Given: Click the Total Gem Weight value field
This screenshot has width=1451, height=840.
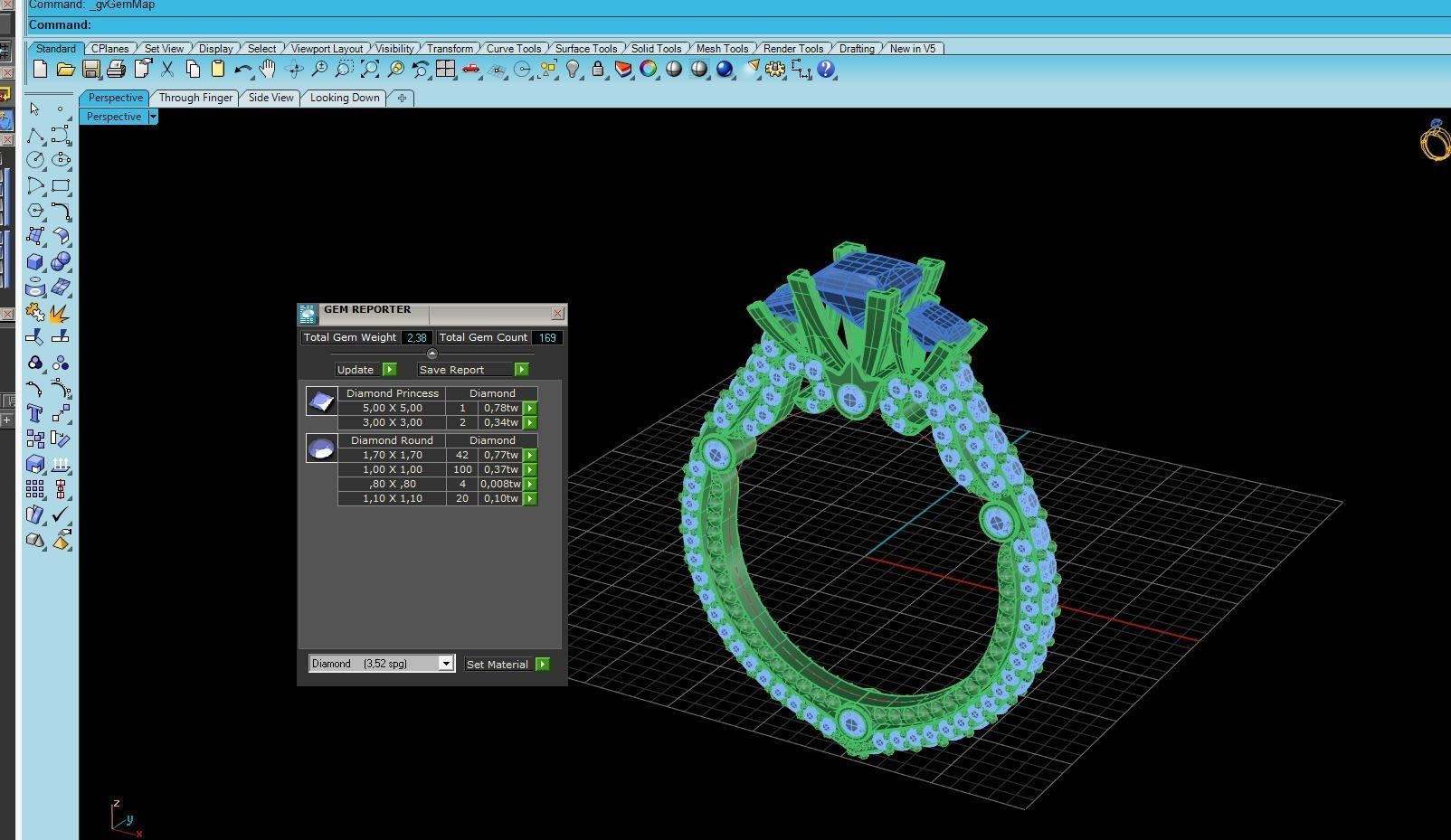Looking at the screenshot, I should pyautogui.click(x=416, y=337).
